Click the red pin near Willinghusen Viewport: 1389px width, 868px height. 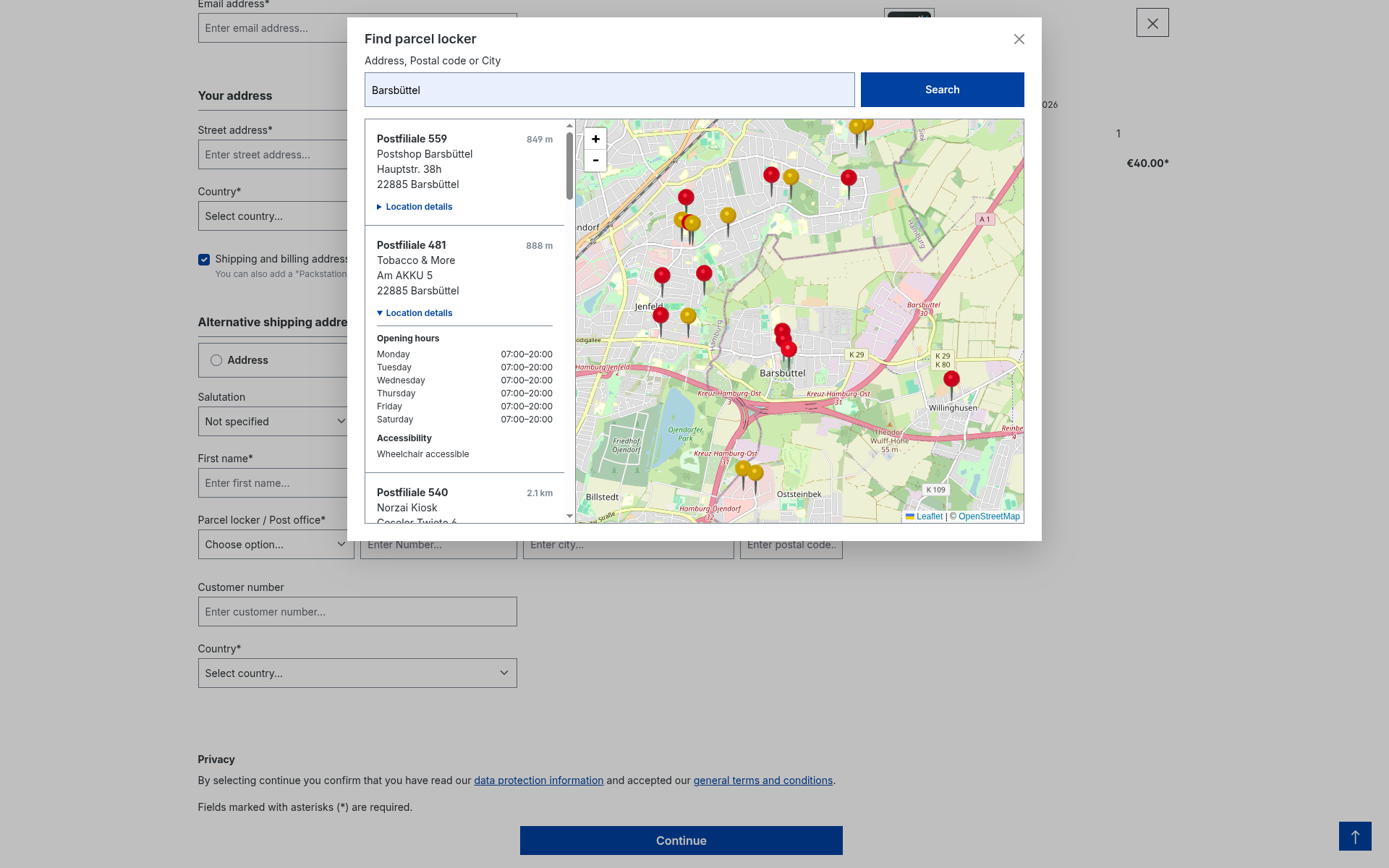tap(951, 379)
